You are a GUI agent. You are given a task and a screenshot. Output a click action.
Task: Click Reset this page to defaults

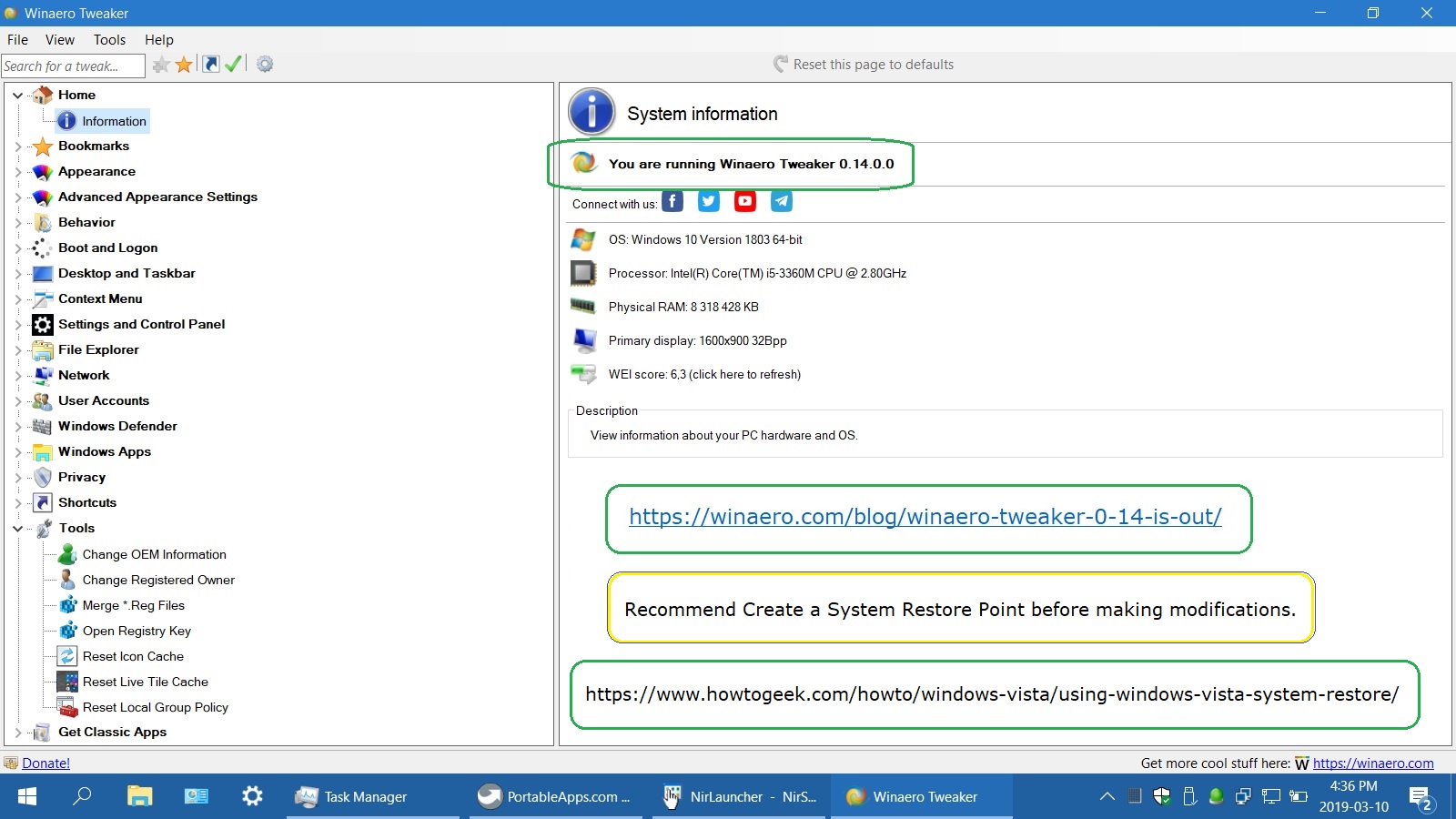863,65
